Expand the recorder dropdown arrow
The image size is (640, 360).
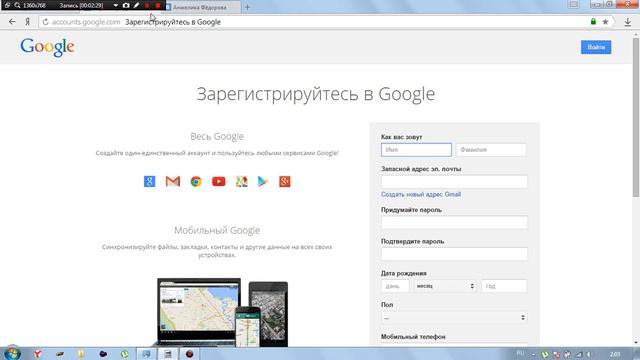click(x=116, y=6)
